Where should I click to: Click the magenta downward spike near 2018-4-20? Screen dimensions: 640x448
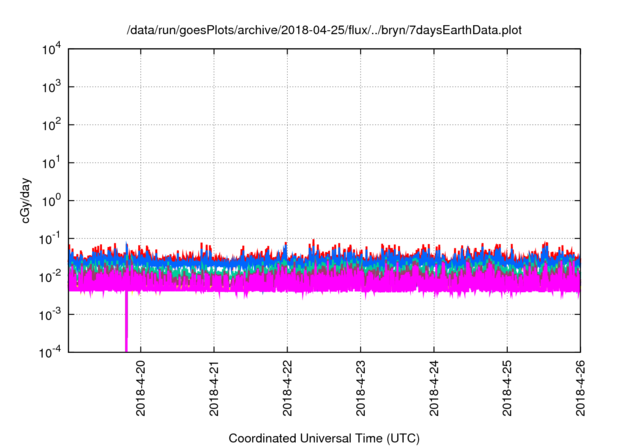pos(126,325)
